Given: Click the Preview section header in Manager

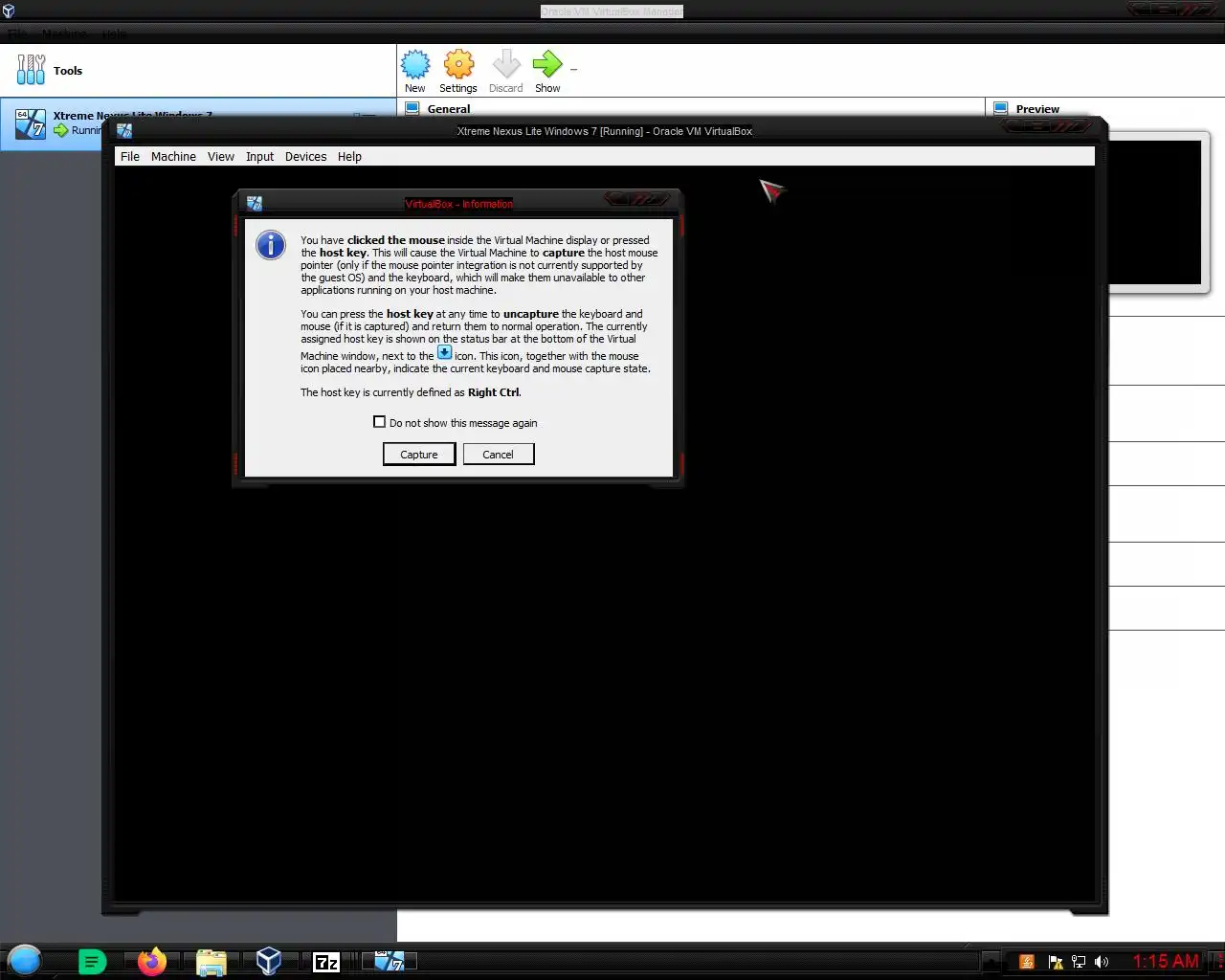Looking at the screenshot, I should 1037,109.
